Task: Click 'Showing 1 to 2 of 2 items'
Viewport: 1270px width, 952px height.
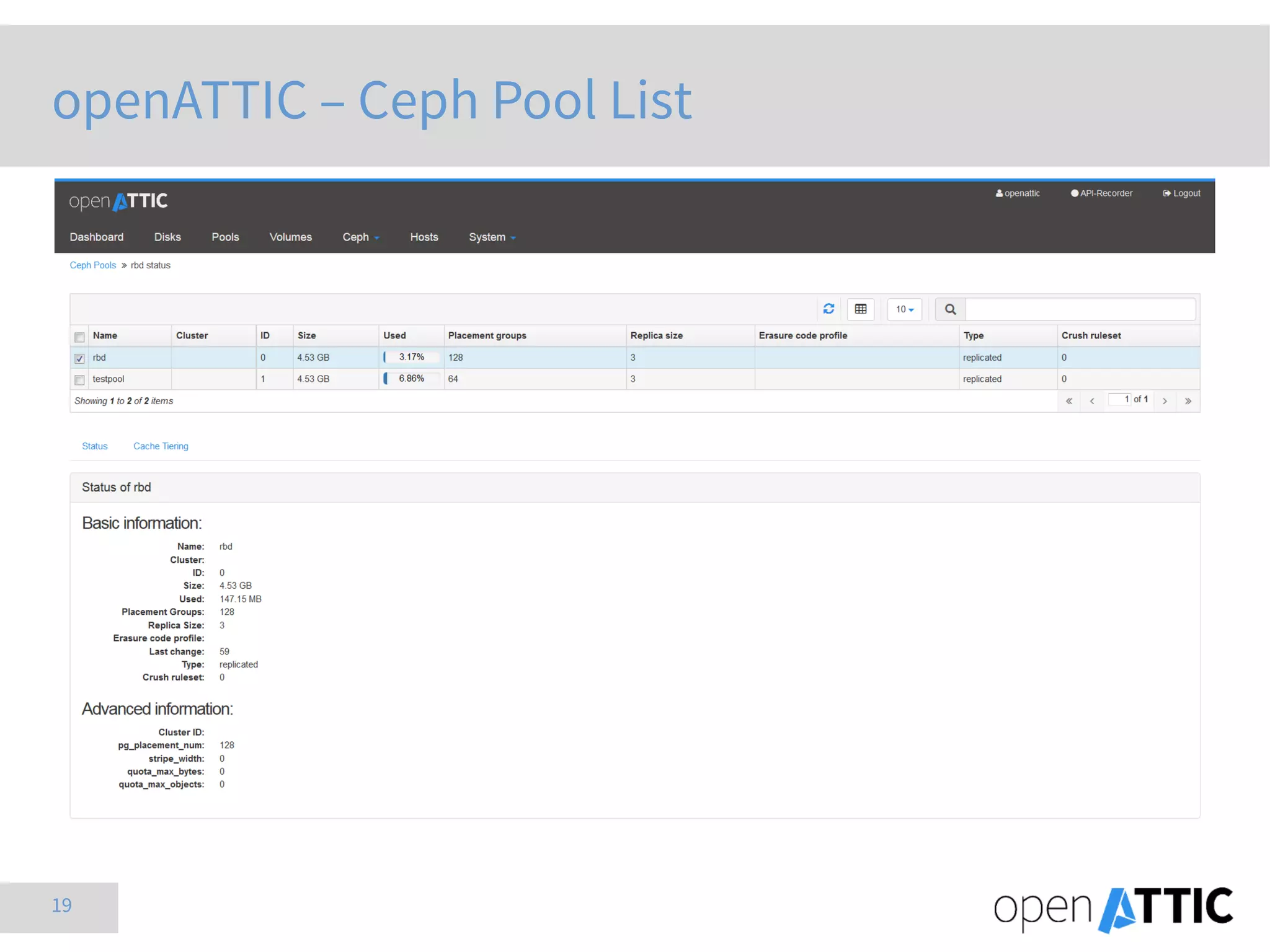Action: [124, 401]
